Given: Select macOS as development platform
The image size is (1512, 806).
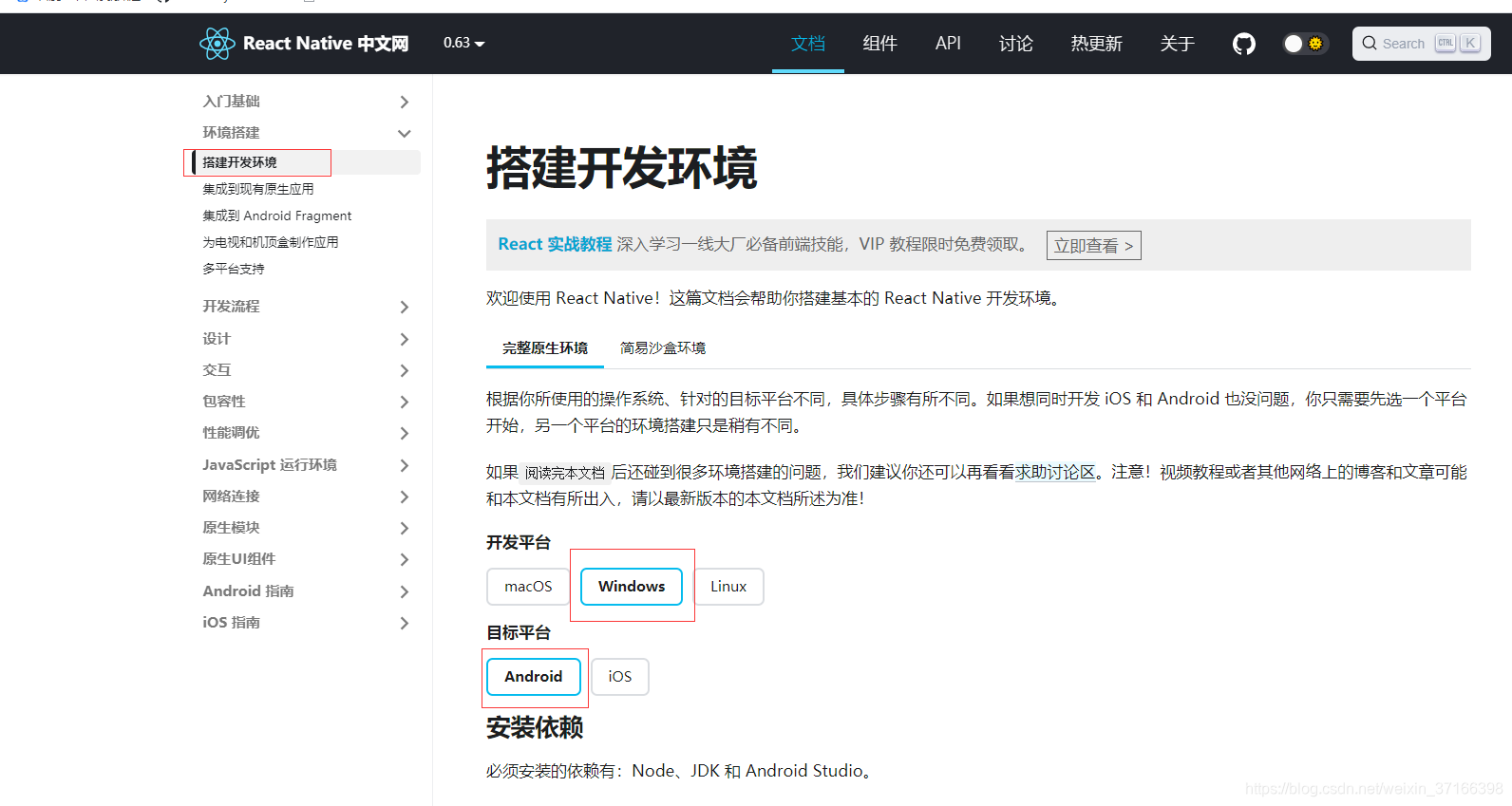Looking at the screenshot, I should pos(528,587).
